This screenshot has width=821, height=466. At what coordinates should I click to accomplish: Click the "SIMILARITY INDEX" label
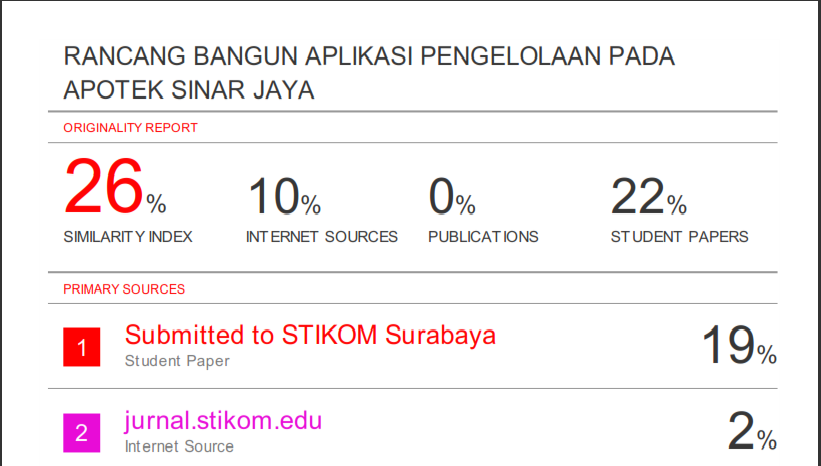click(x=128, y=237)
